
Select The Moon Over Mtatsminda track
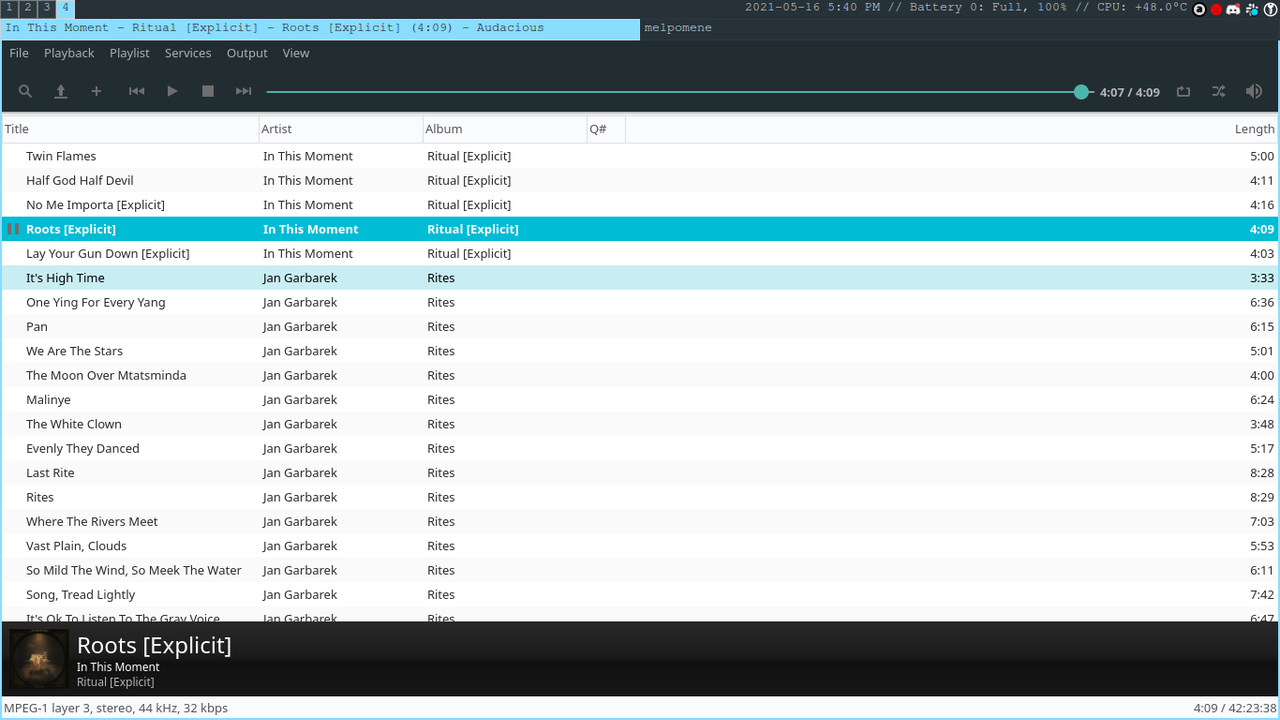coord(640,375)
